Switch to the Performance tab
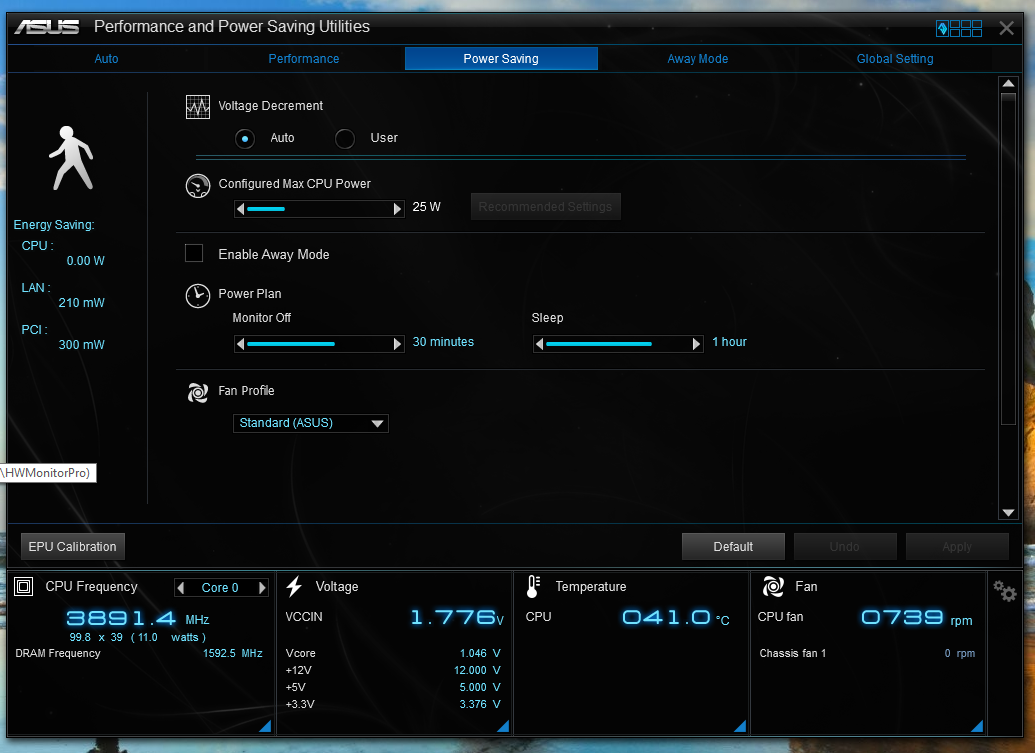The image size is (1035, 753). (x=304, y=59)
